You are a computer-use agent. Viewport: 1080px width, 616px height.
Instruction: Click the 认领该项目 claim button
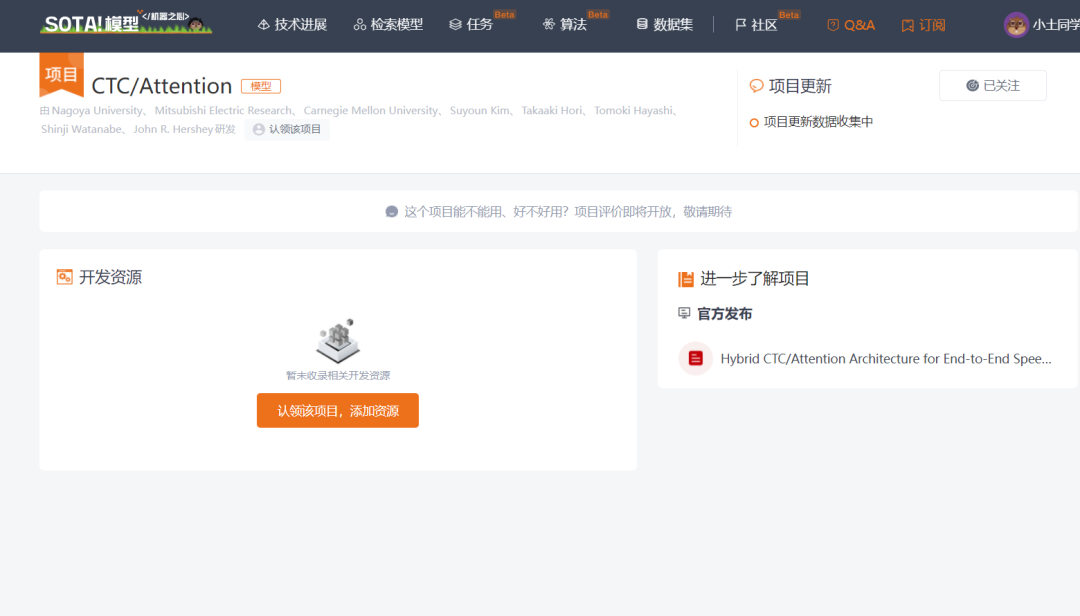coord(287,130)
